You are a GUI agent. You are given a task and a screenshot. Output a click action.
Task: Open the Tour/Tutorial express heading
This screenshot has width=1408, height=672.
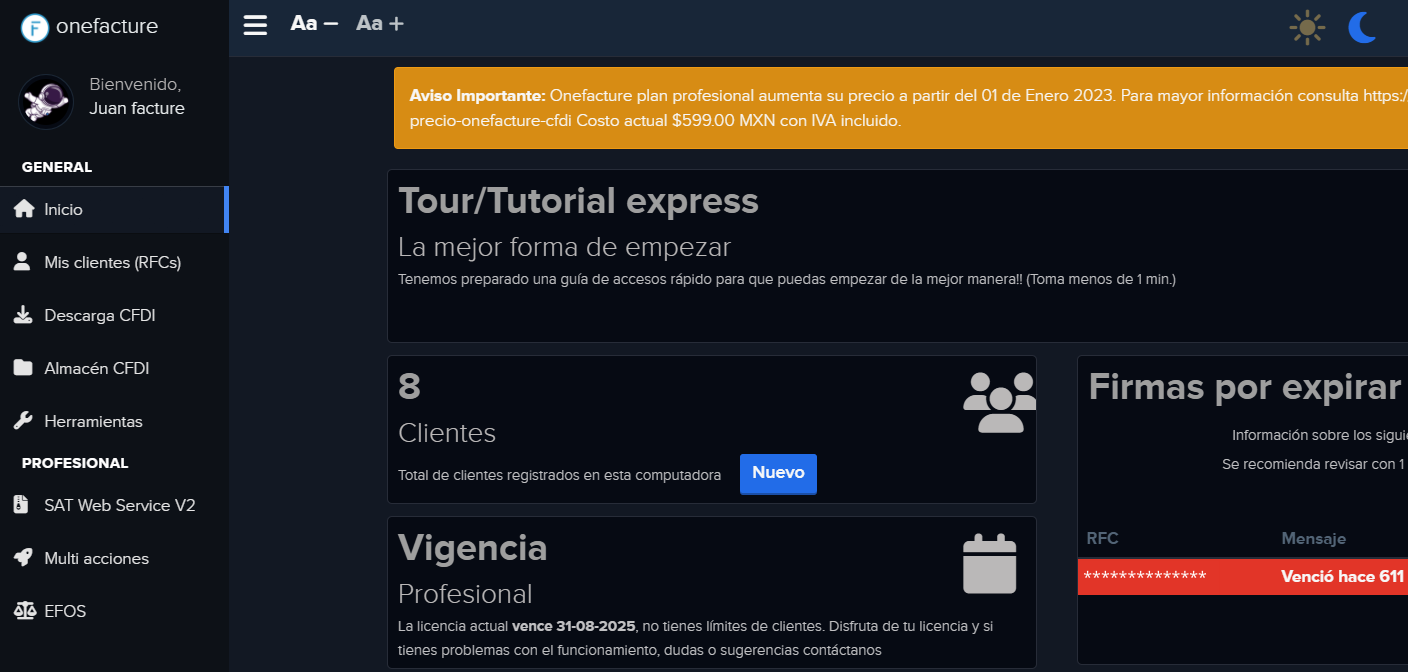pos(578,201)
